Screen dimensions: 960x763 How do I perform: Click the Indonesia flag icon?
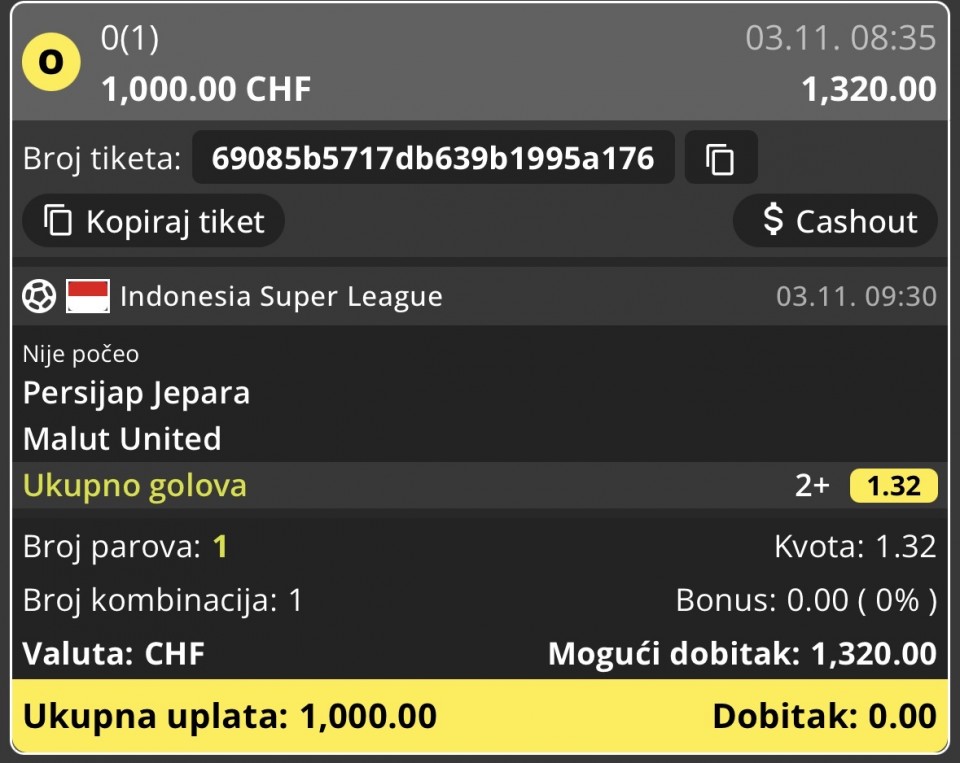(x=88, y=296)
